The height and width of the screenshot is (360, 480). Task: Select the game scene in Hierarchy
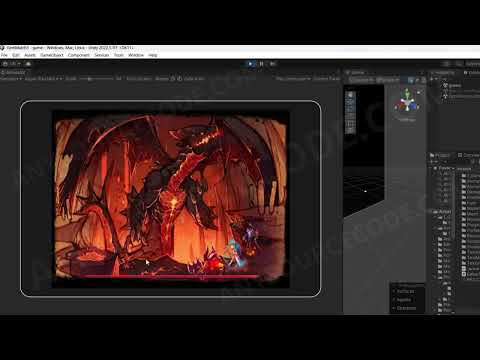[x=454, y=85]
